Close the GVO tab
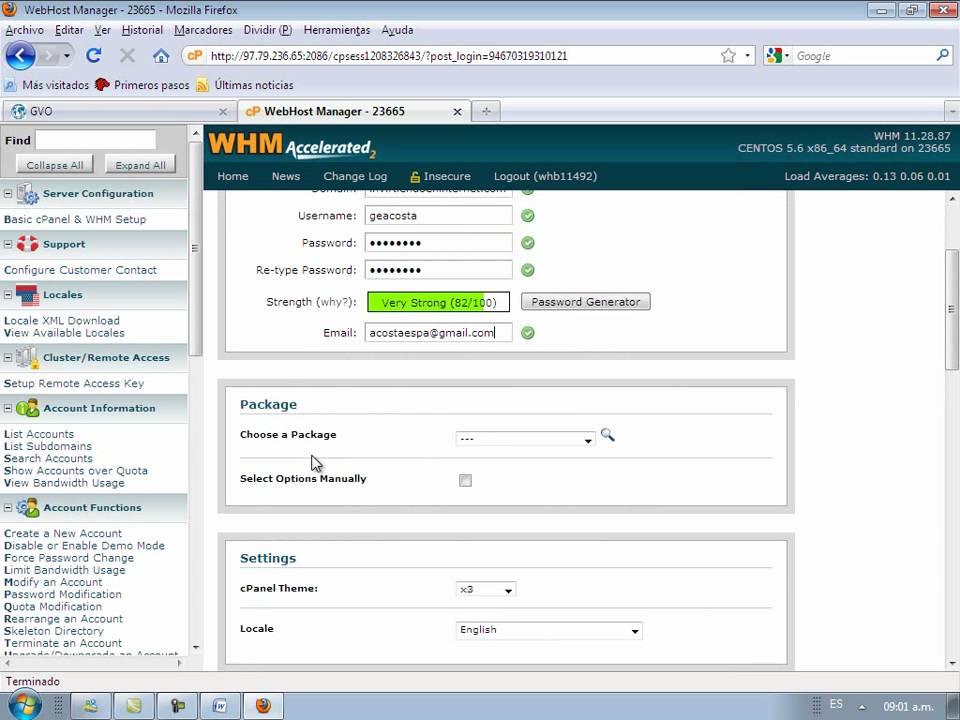 pyautogui.click(x=223, y=111)
